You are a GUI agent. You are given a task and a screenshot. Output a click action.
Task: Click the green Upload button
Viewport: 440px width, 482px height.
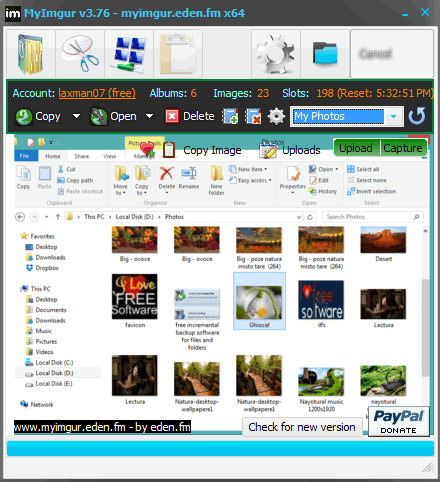point(356,148)
